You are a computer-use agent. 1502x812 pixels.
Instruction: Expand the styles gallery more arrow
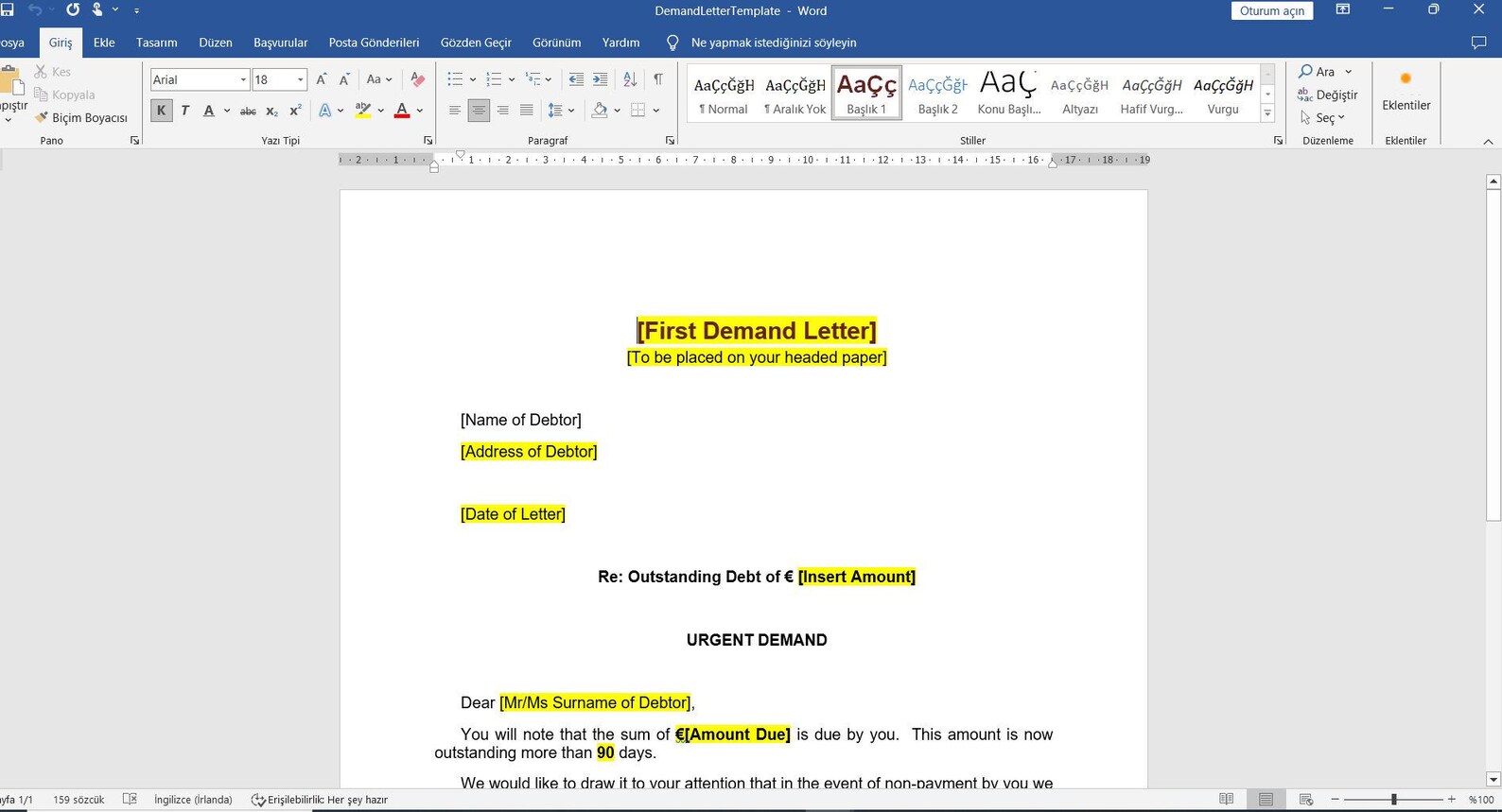1267,113
